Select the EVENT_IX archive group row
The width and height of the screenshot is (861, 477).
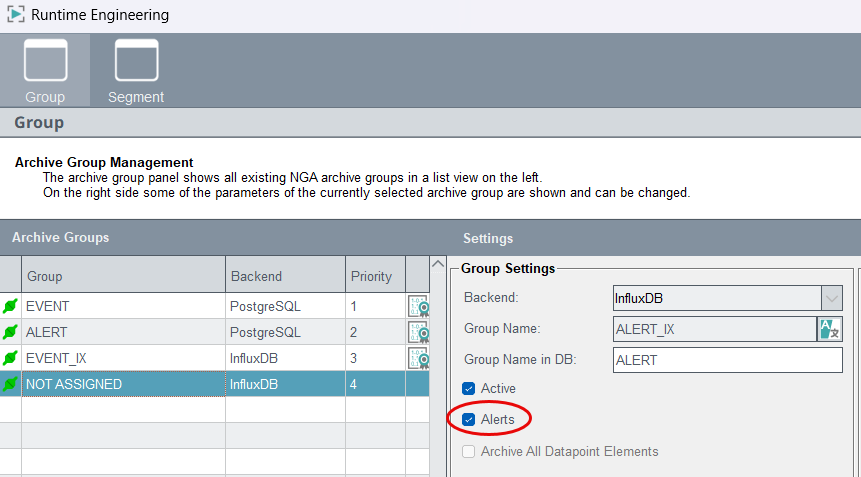tap(215, 358)
